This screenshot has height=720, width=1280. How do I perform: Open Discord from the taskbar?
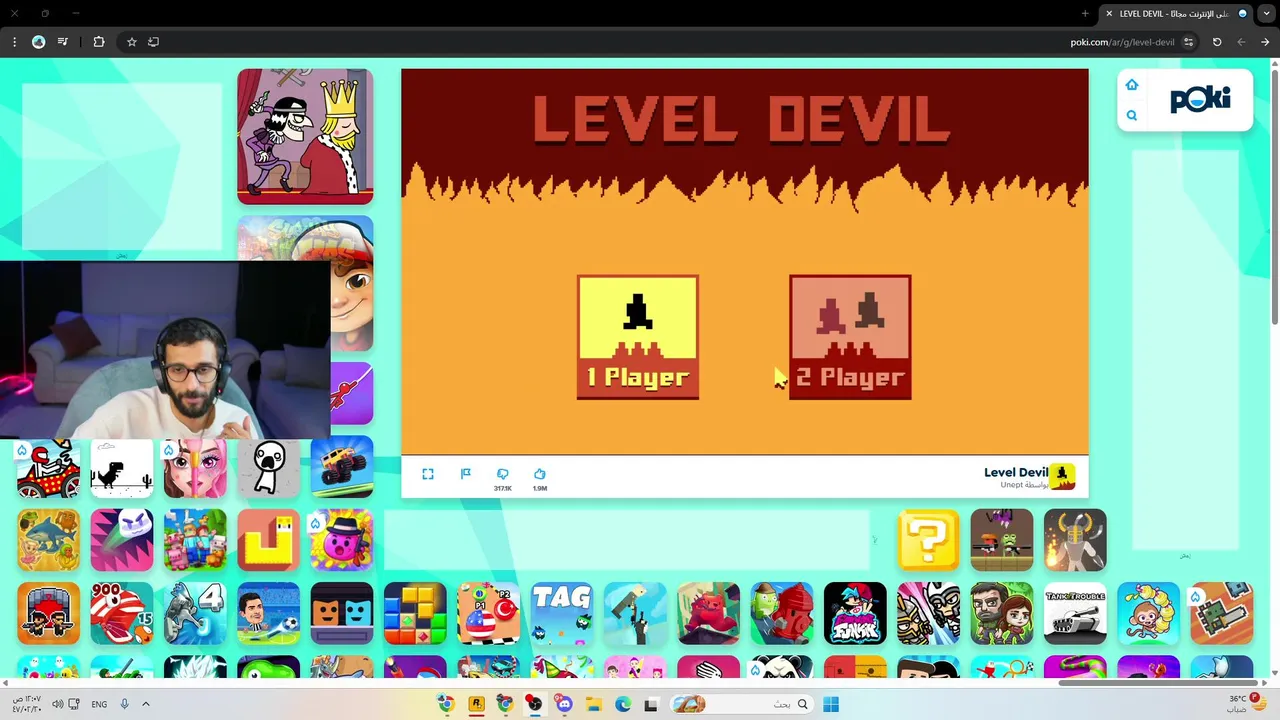564,704
